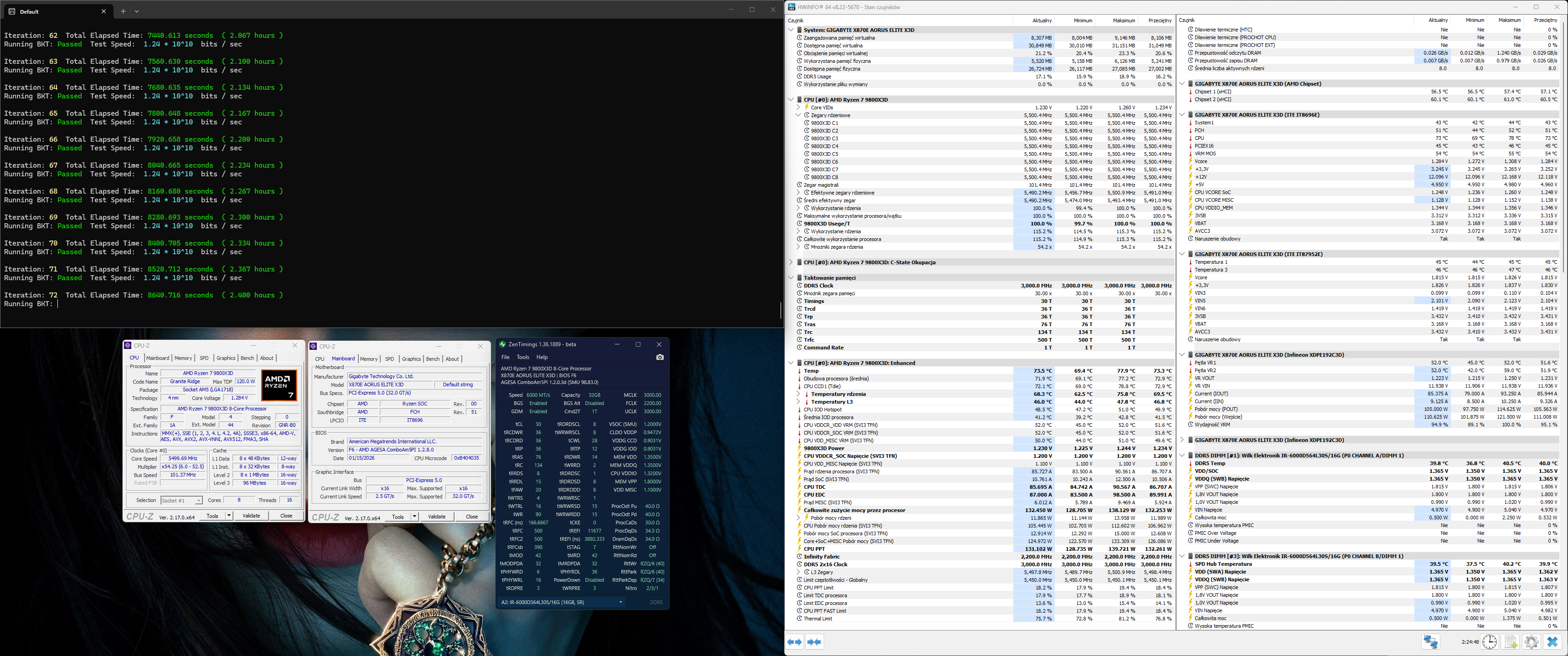Viewport: 1568px width, 656px height.
Task: Open the HWiNFO remote network monitoring icon
Action: tap(1430, 642)
